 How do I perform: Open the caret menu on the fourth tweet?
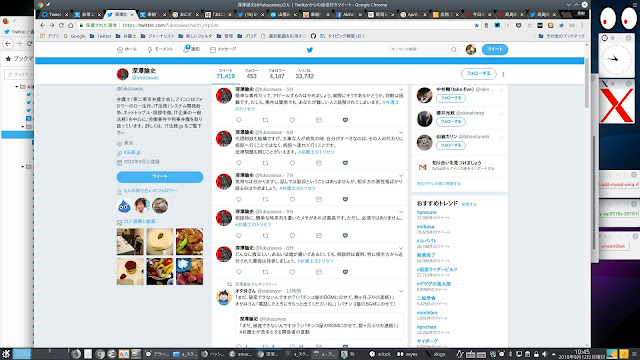(x=401, y=212)
